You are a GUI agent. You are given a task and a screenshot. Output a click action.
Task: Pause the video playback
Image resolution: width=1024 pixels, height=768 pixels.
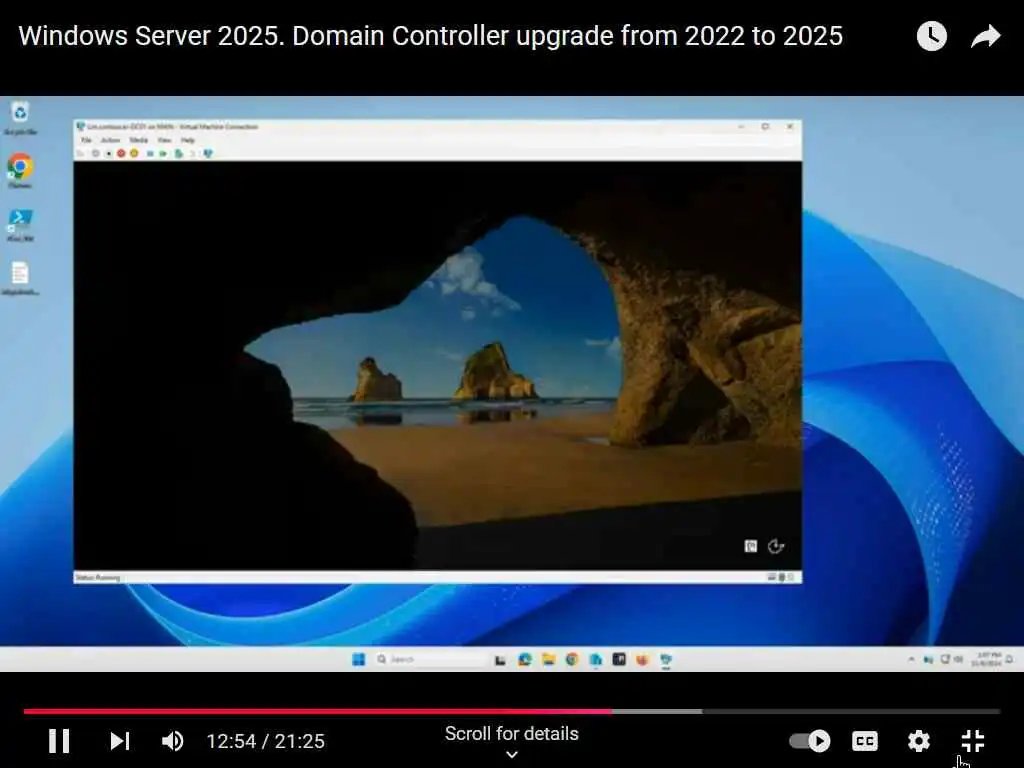pyautogui.click(x=59, y=741)
